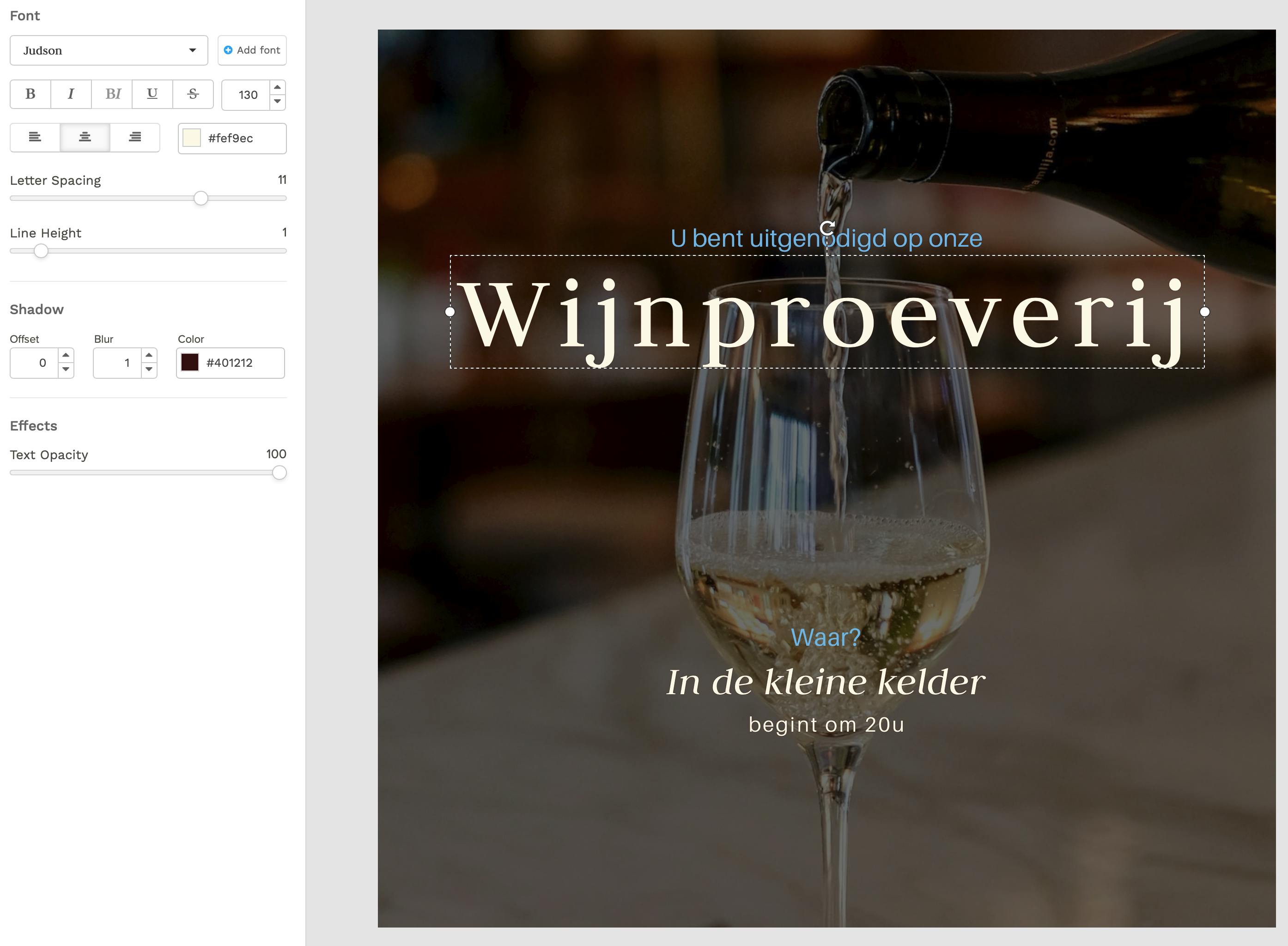This screenshot has height=946, width=1288.
Task: Center align the text
Action: (x=85, y=138)
